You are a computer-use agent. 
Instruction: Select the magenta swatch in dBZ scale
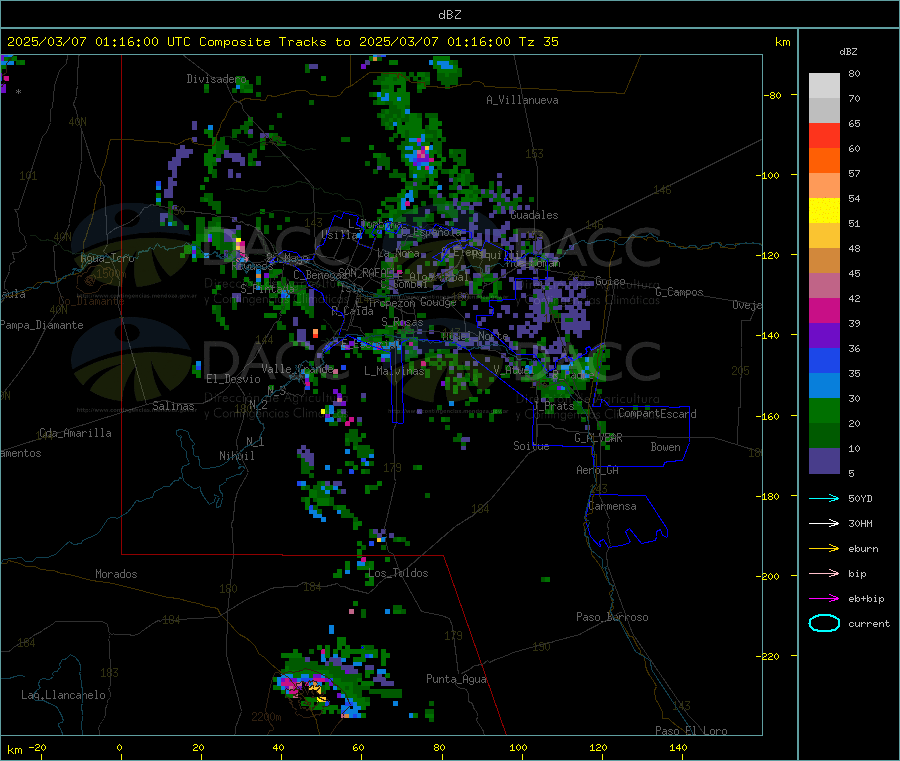tap(824, 310)
